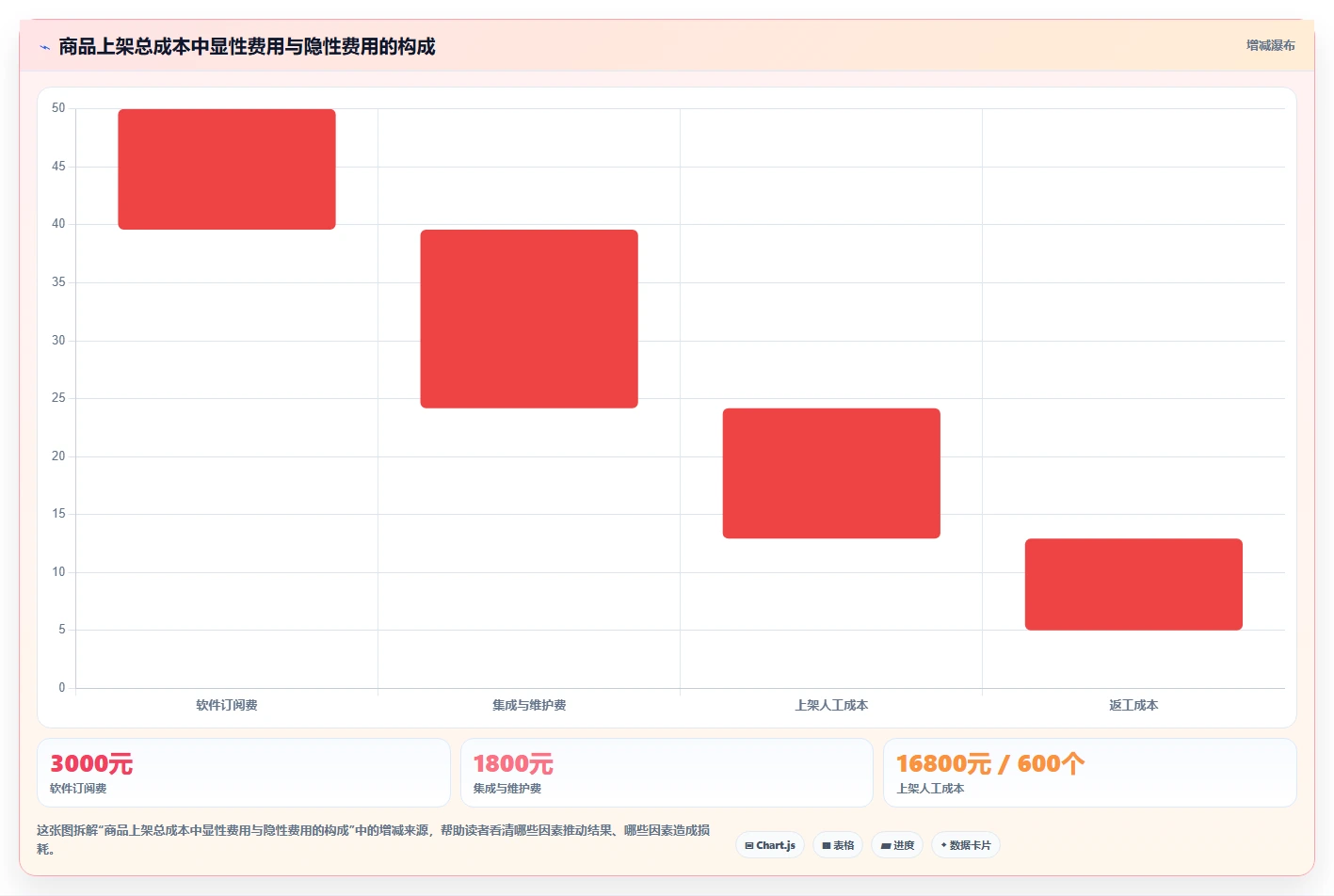Viewport: 1334px width, 896px height.
Task: Open the 16800元 / 600个 data card
Action: pyautogui.click(x=1090, y=773)
